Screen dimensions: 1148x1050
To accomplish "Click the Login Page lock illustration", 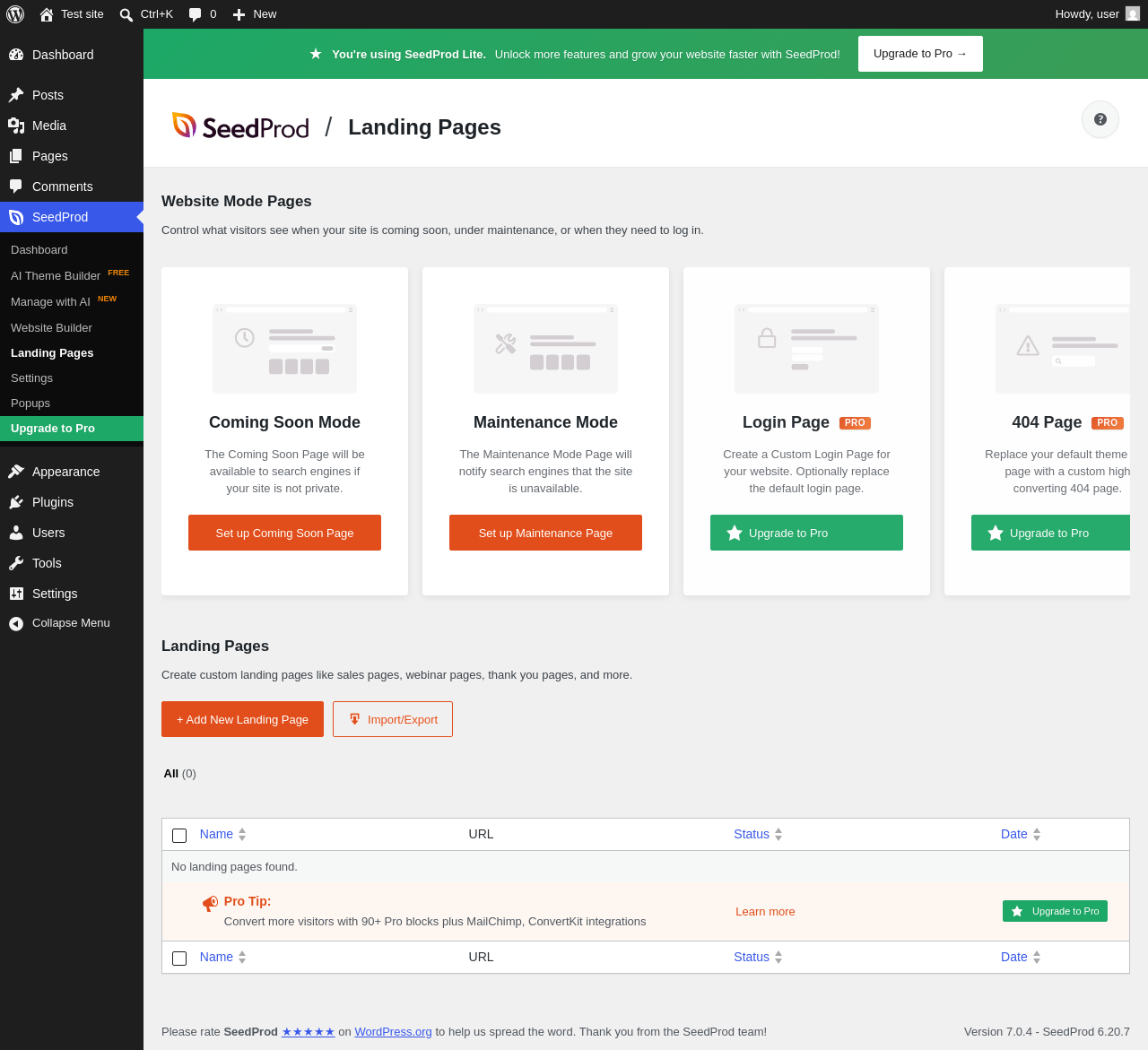I will point(806,348).
